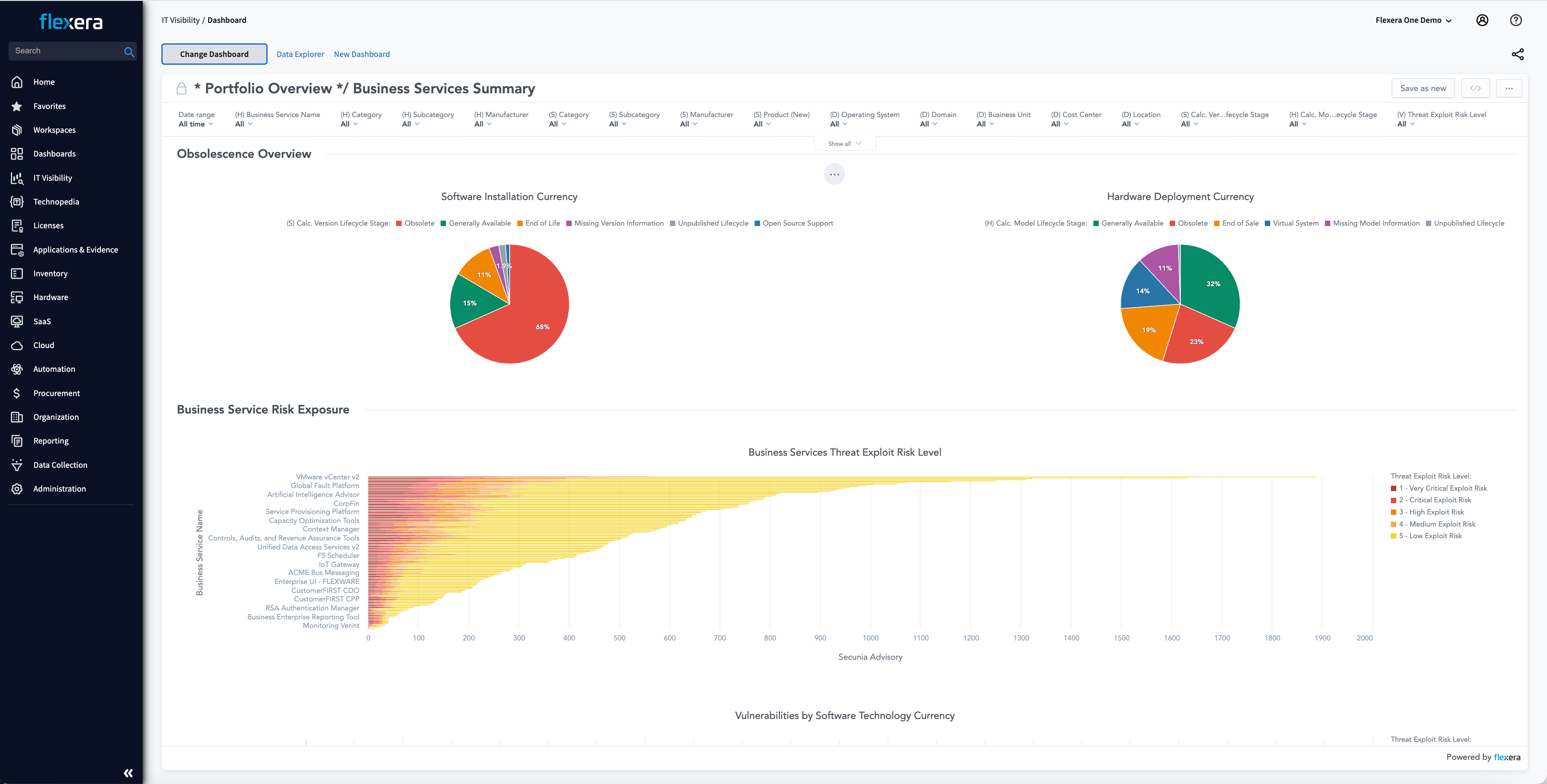Open the help question mark icon
Viewport: 1547px width, 784px height.
(x=1515, y=20)
